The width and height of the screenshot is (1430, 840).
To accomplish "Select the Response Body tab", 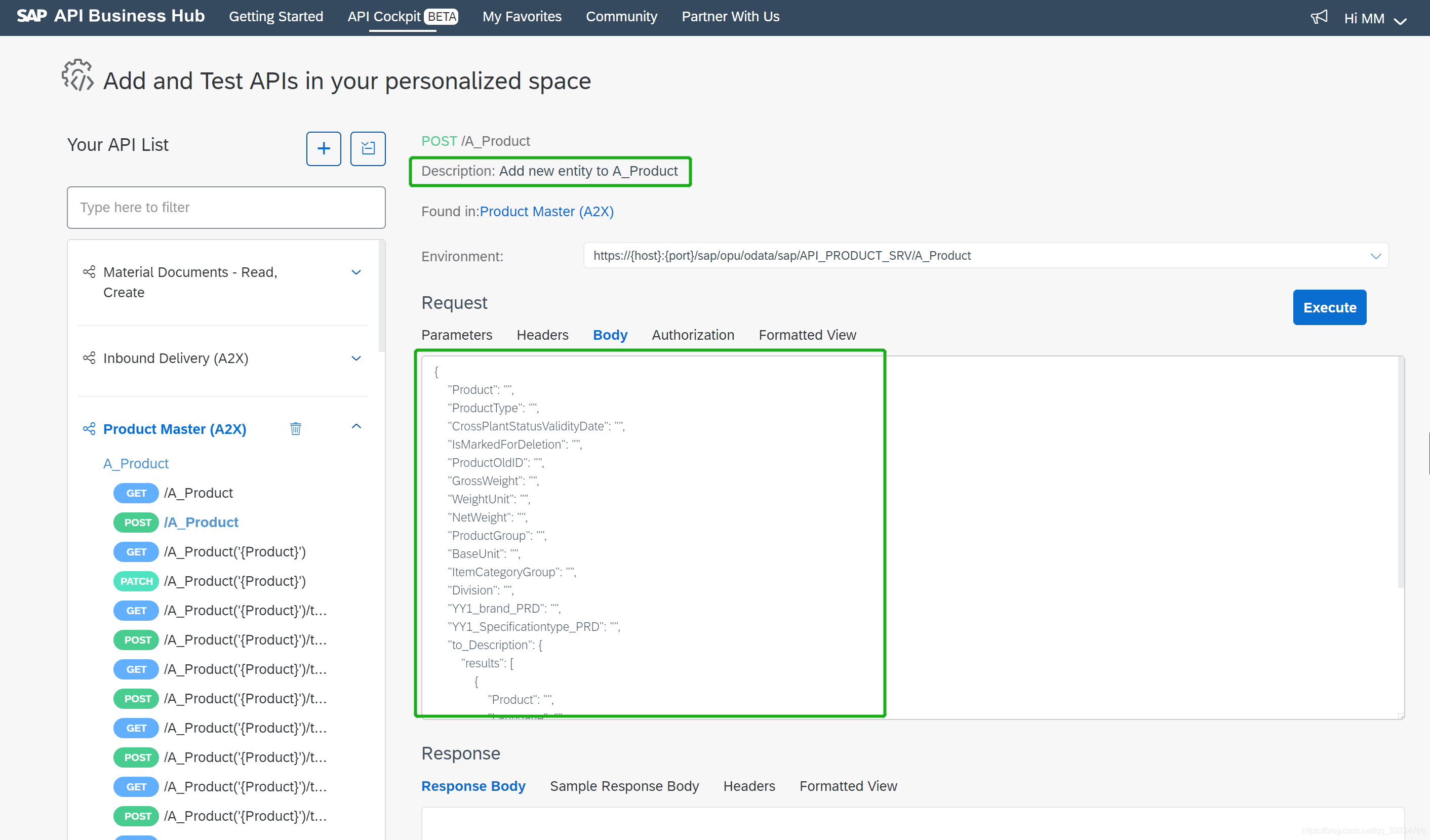I will pos(472,786).
